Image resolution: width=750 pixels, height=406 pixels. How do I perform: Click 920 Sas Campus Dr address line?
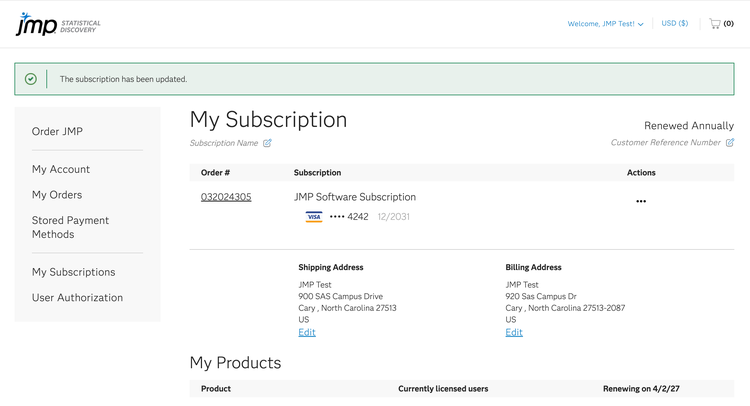[541, 296]
